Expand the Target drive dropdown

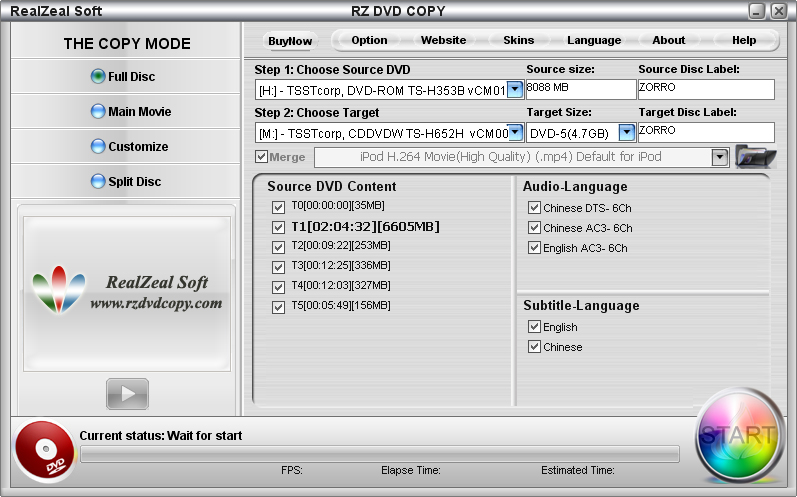point(515,132)
